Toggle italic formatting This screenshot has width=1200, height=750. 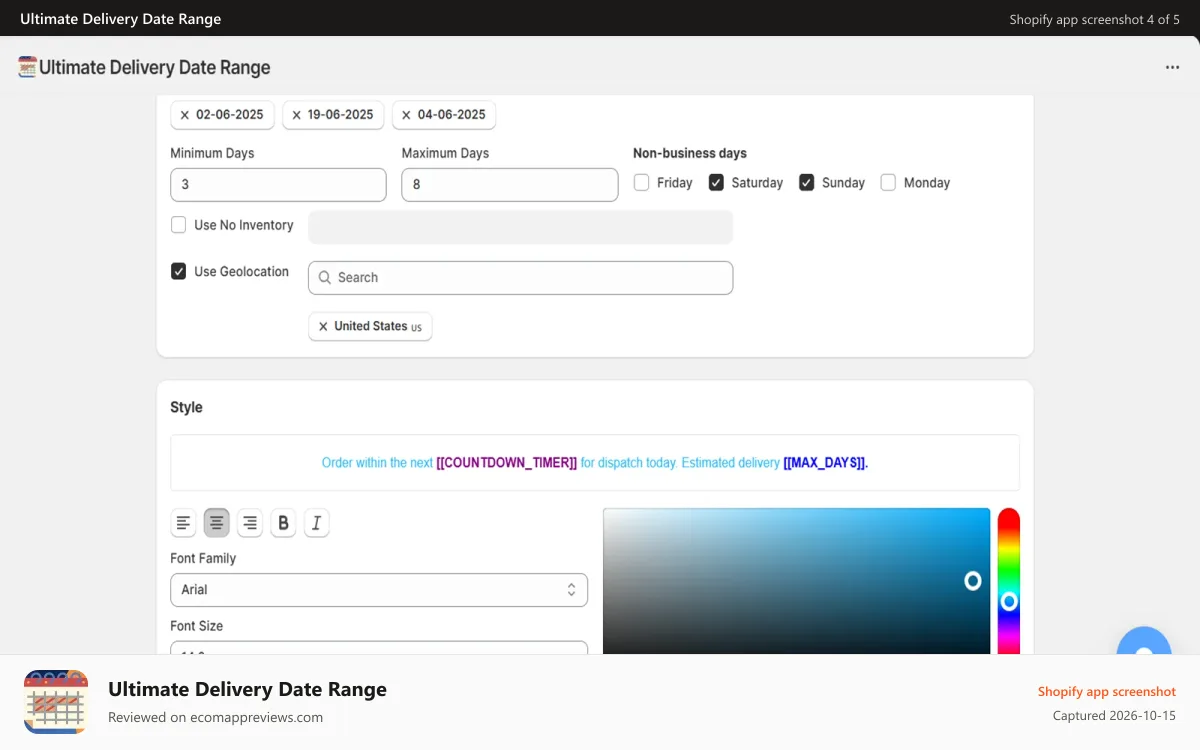[316, 523]
